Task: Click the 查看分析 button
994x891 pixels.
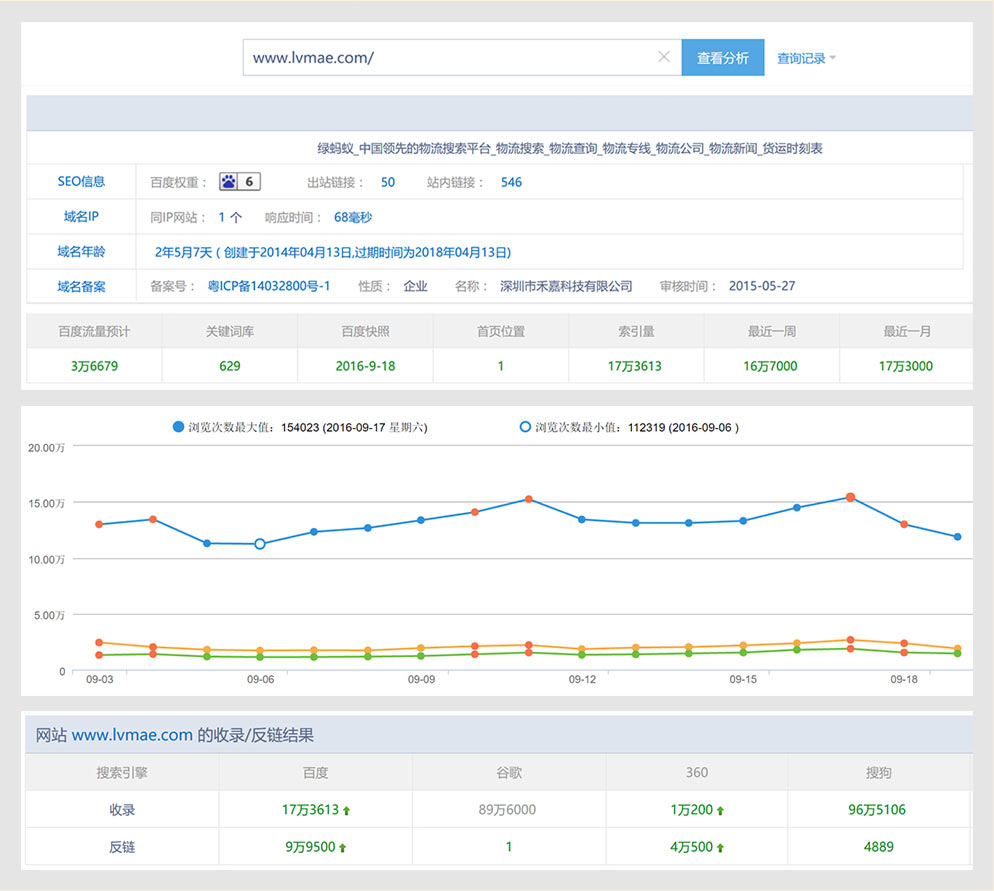Action: [x=723, y=58]
